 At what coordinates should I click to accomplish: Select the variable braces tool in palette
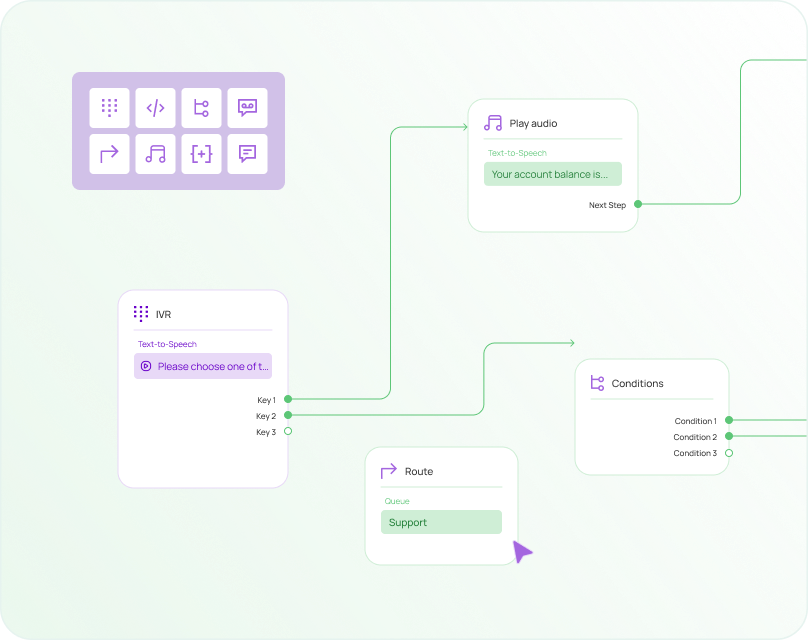point(201,154)
